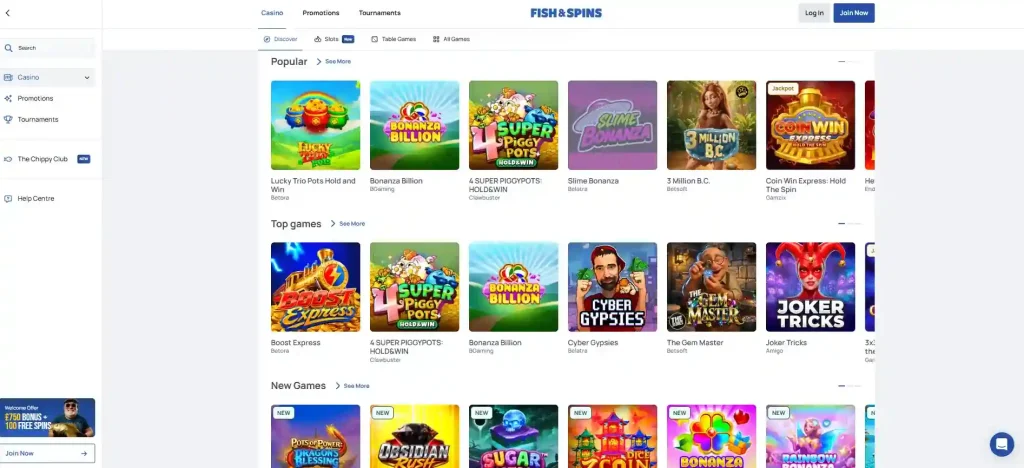Open 4 Super Piggypots in Top games row
This screenshot has height=468, width=1024.
(x=415, y=287)
